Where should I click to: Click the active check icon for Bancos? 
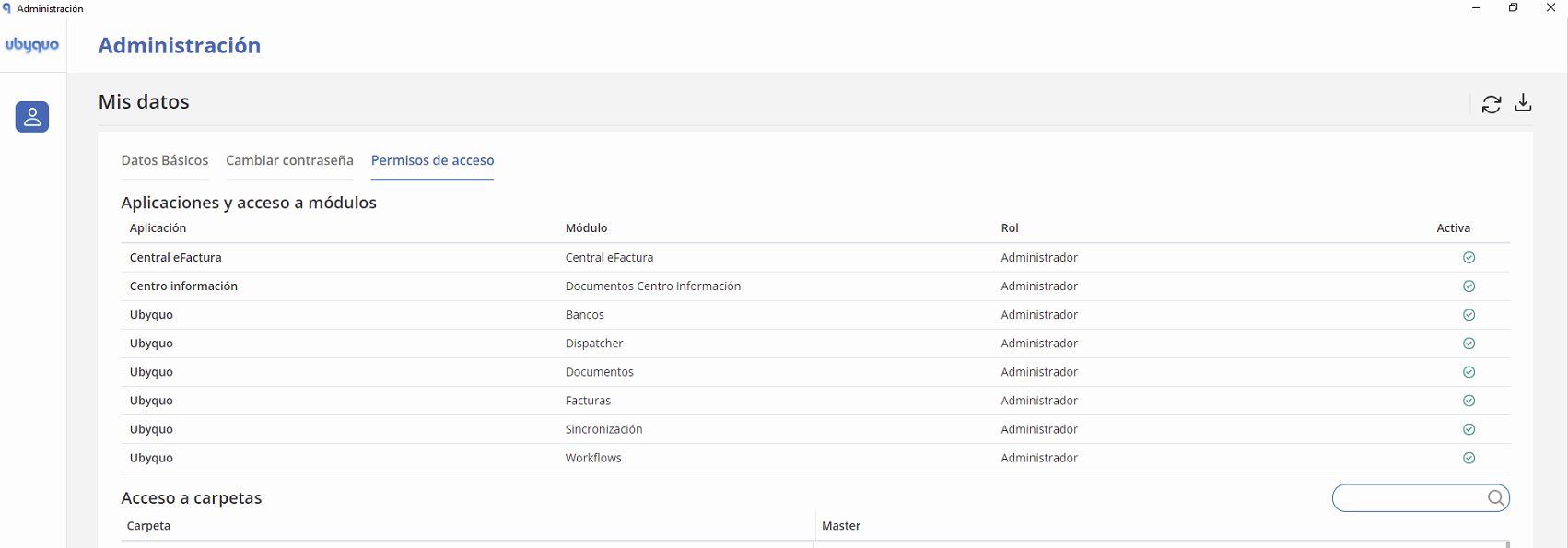click(1469, 315)
